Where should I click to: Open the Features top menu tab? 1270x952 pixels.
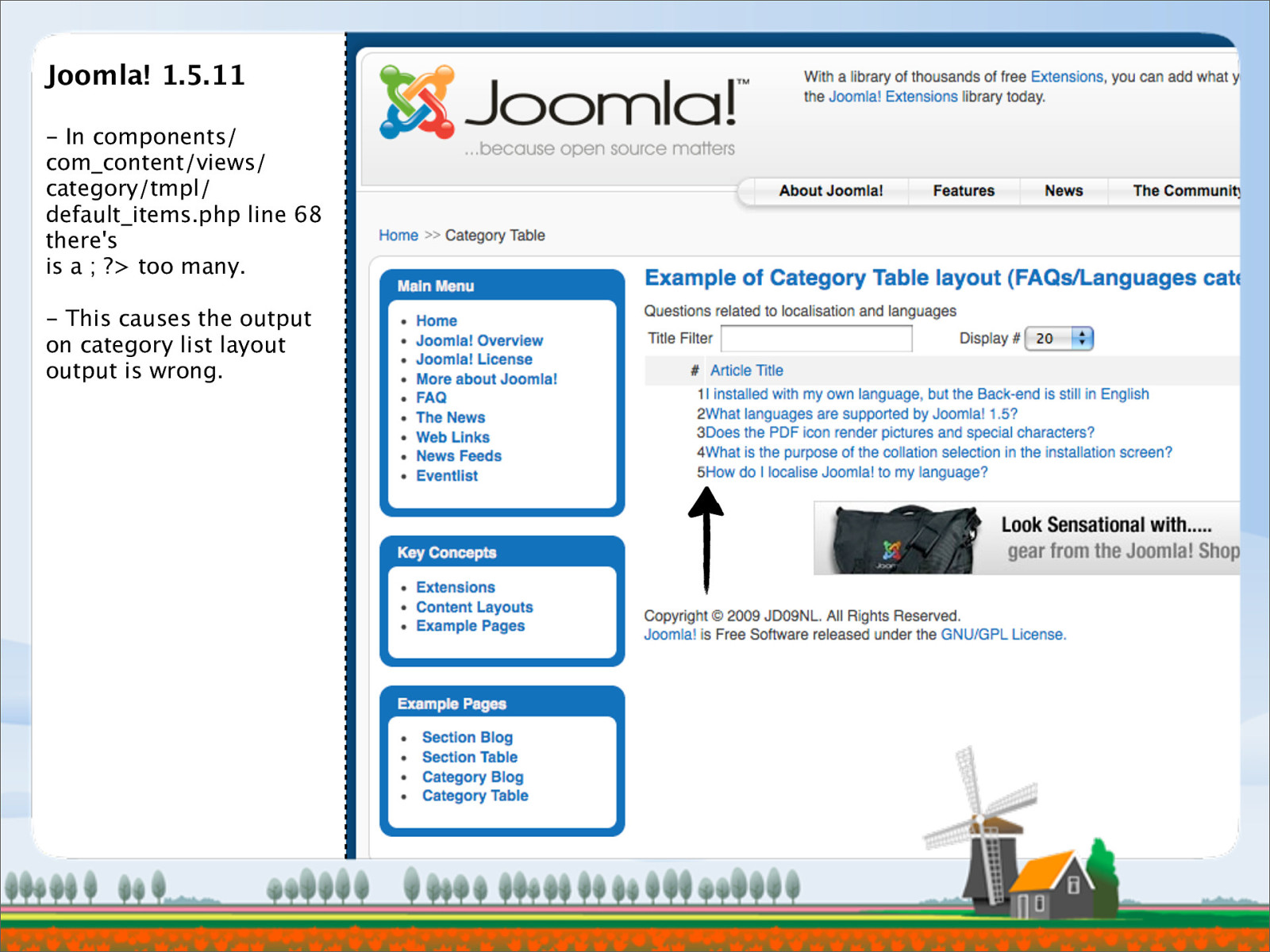964,190
